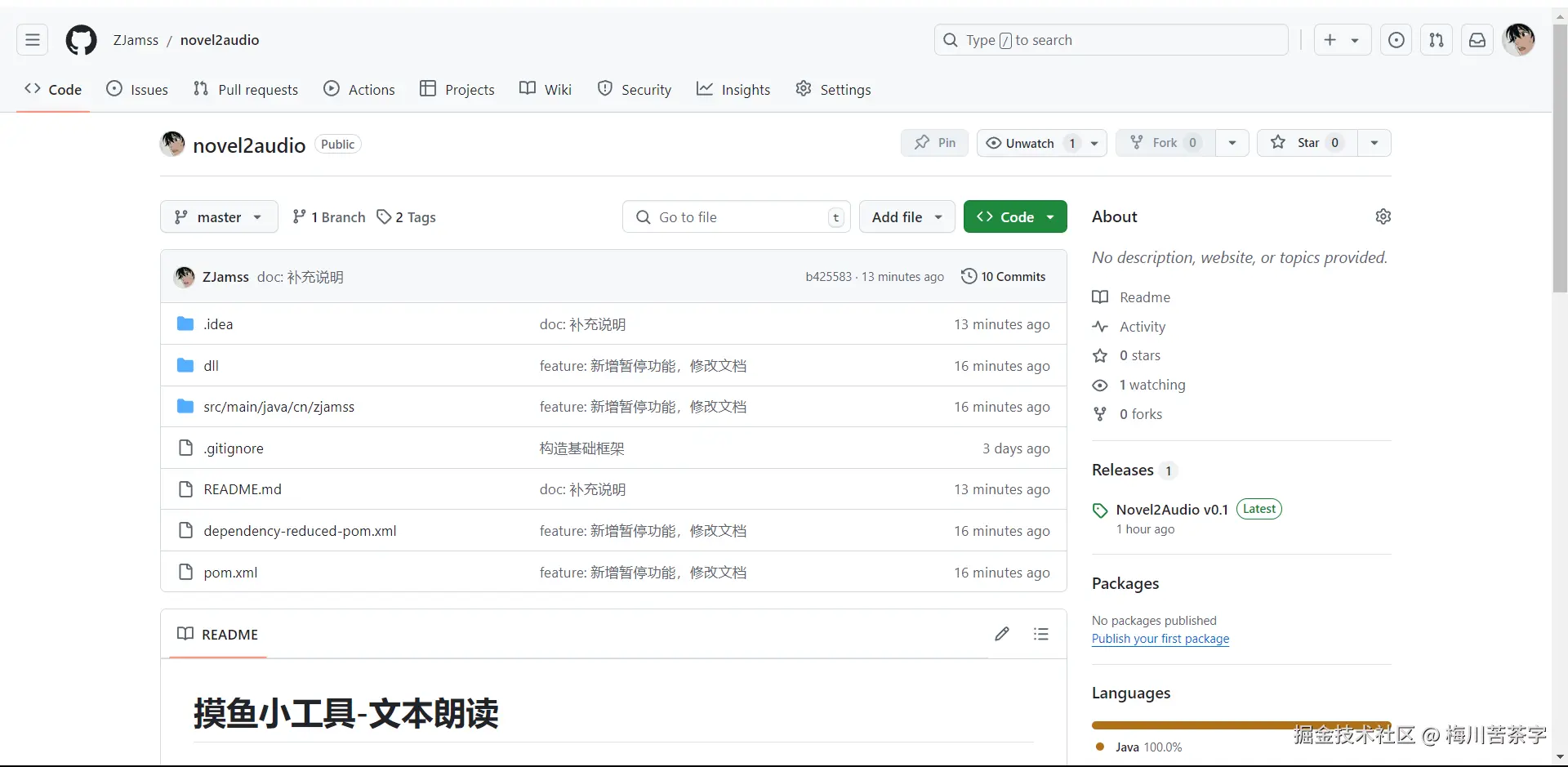Open the global navigation hamburger menu
The image size is (1568, 767).
33,40
